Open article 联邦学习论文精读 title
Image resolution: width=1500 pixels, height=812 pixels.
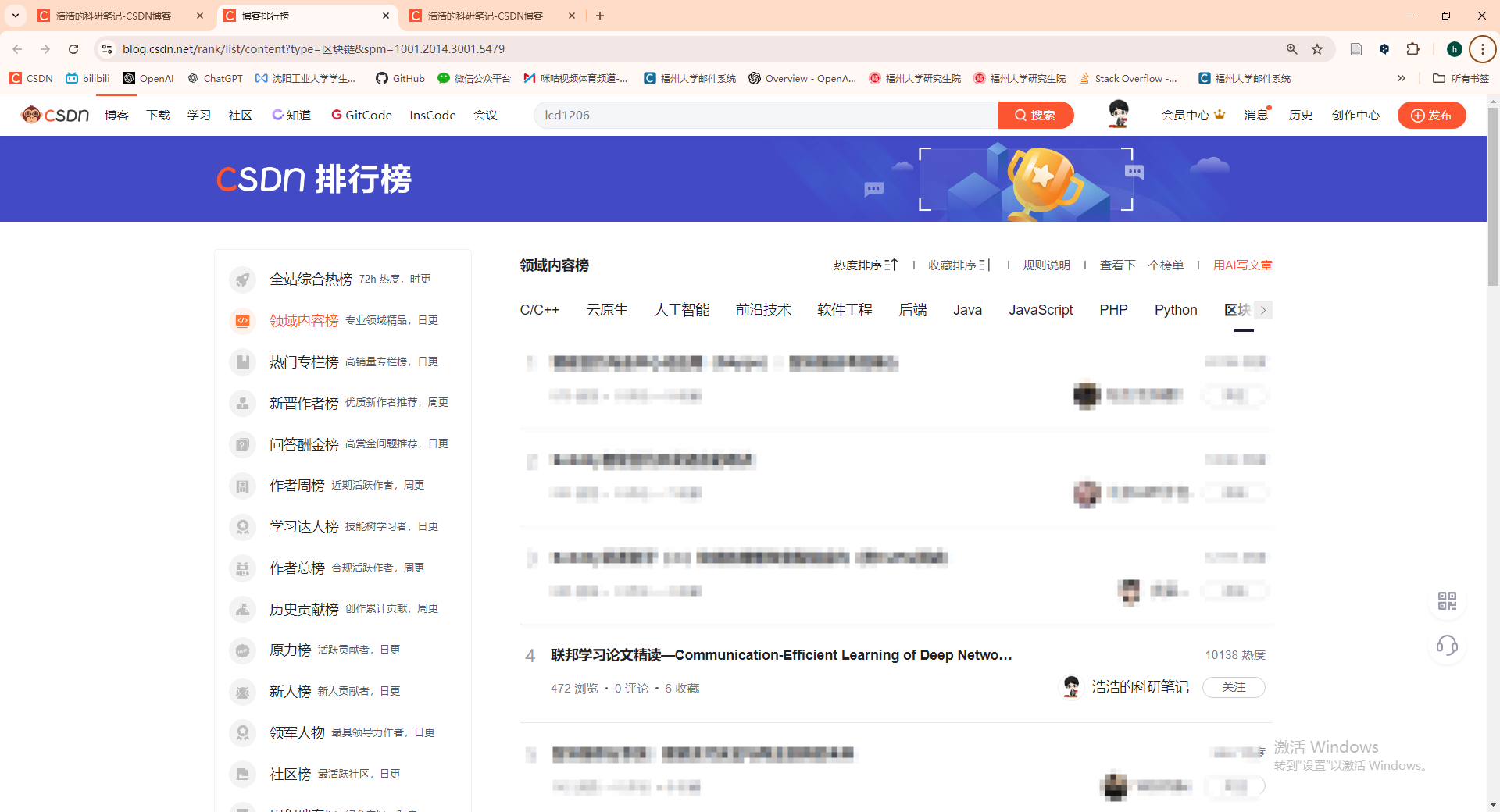[x=781, y=655]
